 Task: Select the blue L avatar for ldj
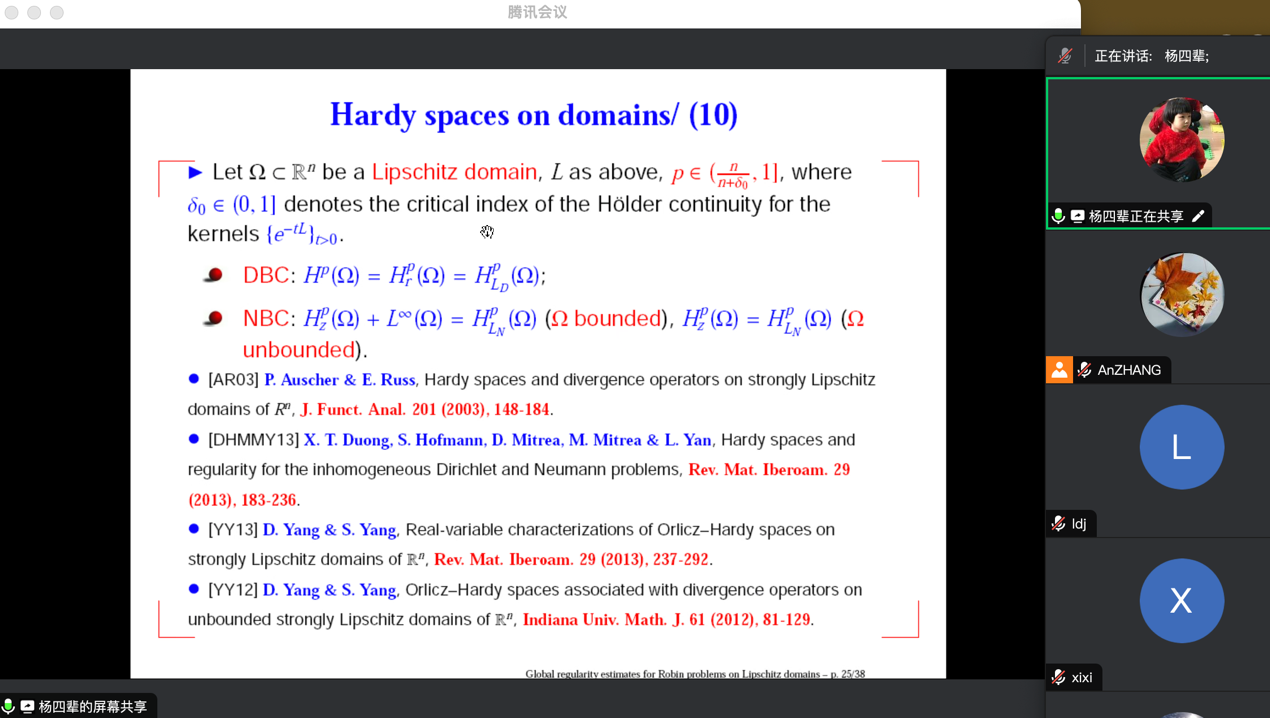1181,447
